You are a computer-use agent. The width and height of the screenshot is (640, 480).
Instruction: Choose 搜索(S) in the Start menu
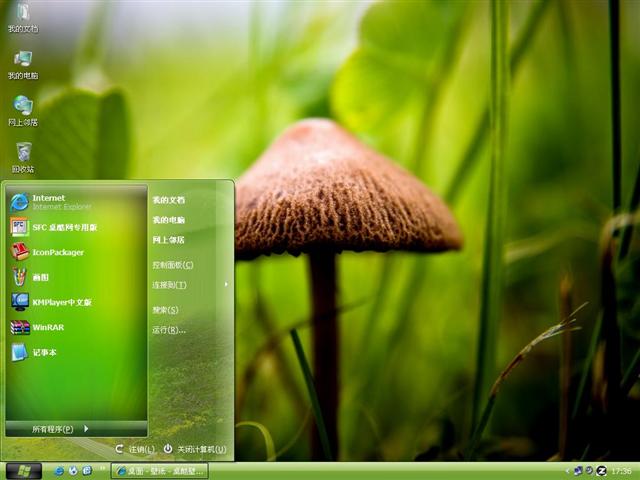(x=165, y=310)
